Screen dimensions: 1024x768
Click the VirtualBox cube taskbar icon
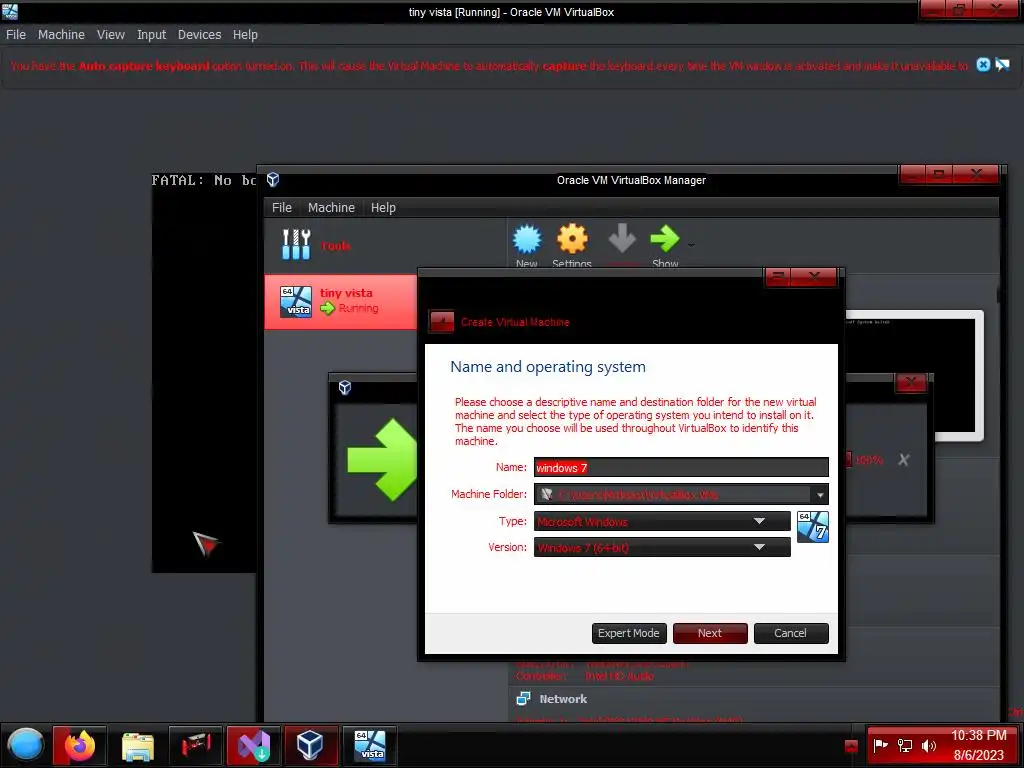point(311,745)
